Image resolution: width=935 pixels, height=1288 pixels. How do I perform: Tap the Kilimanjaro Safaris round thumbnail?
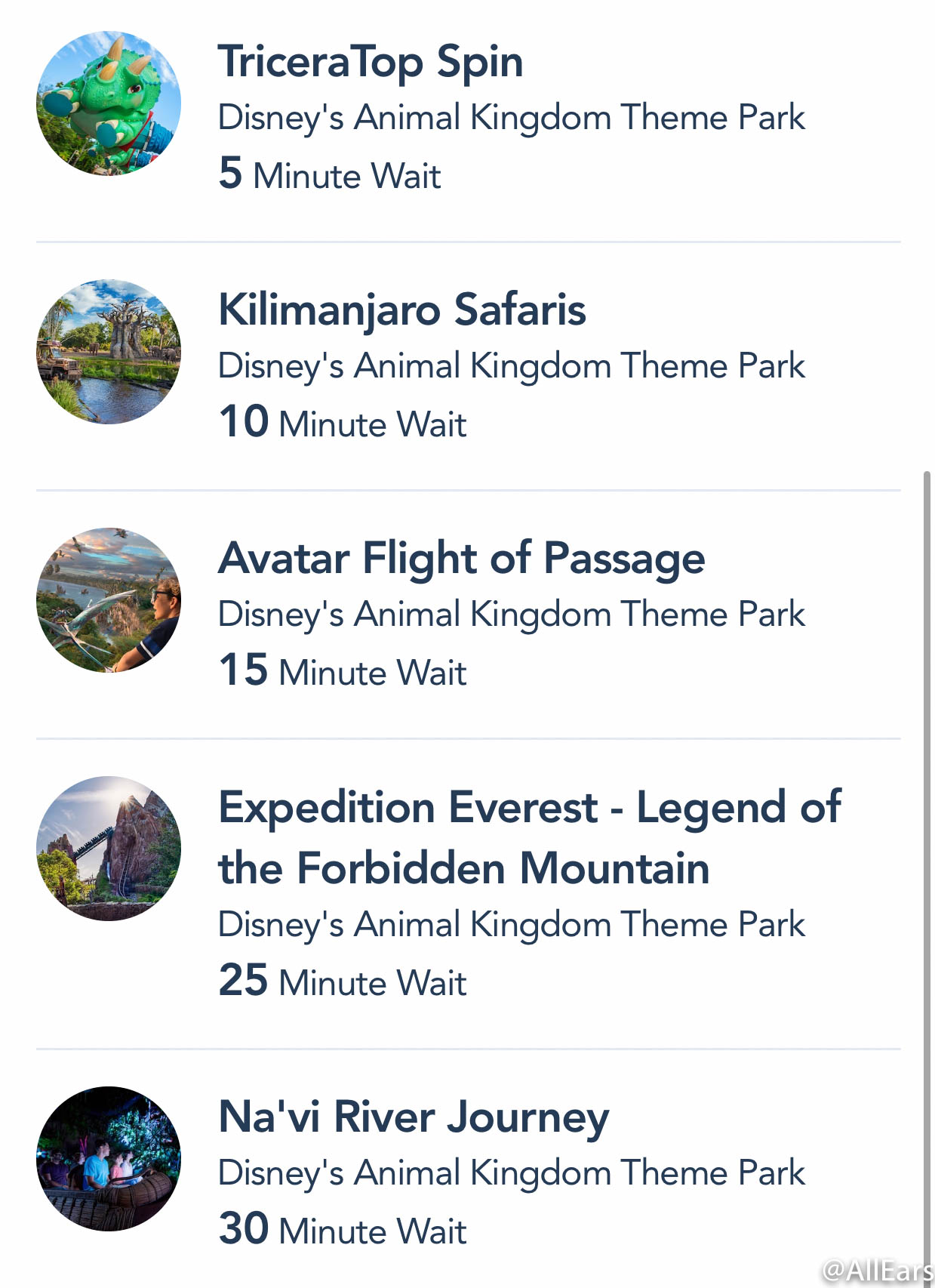coord(109,352)
